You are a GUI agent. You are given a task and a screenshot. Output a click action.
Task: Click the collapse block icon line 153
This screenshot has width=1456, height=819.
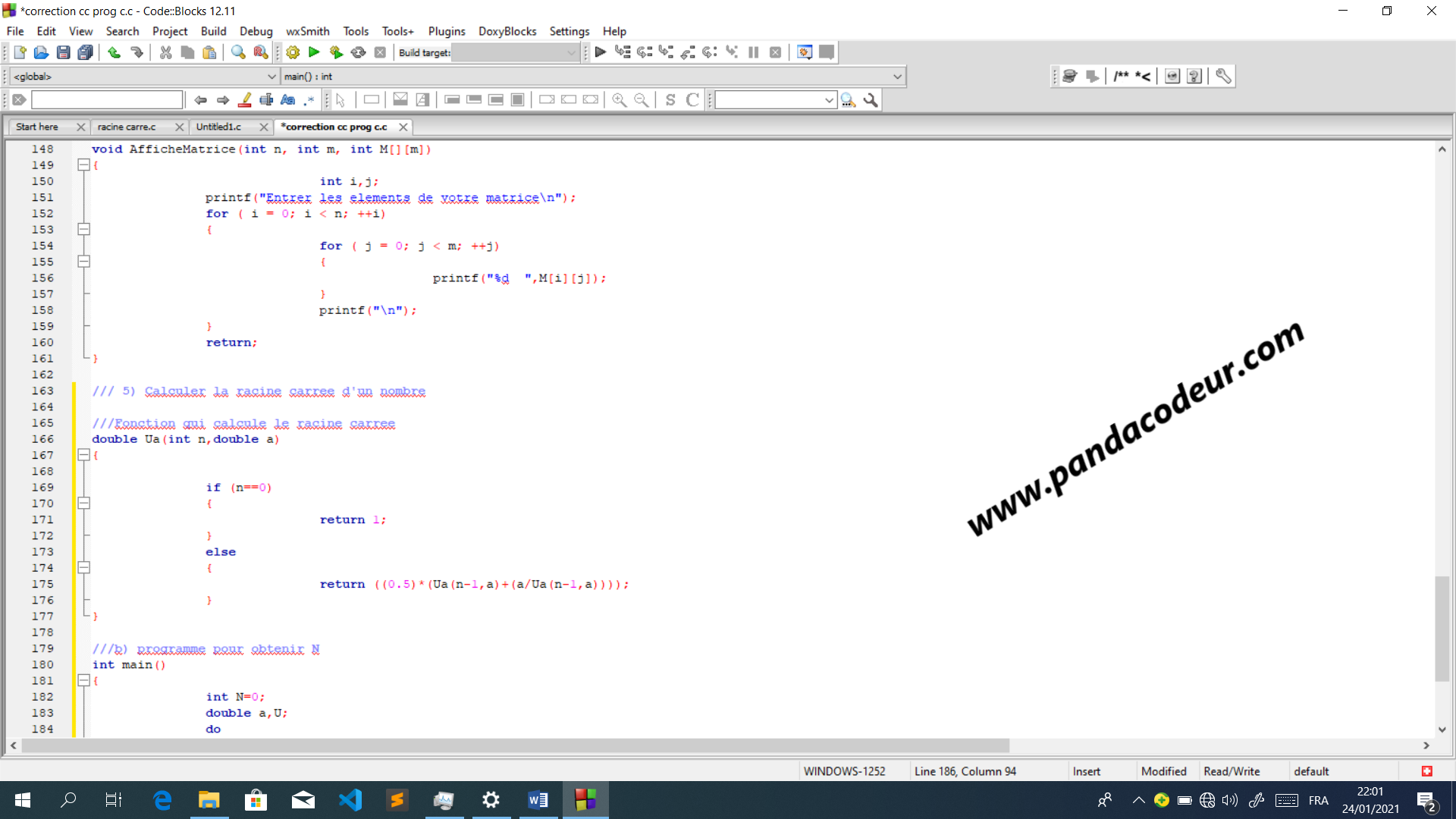[x=84, y=229]
